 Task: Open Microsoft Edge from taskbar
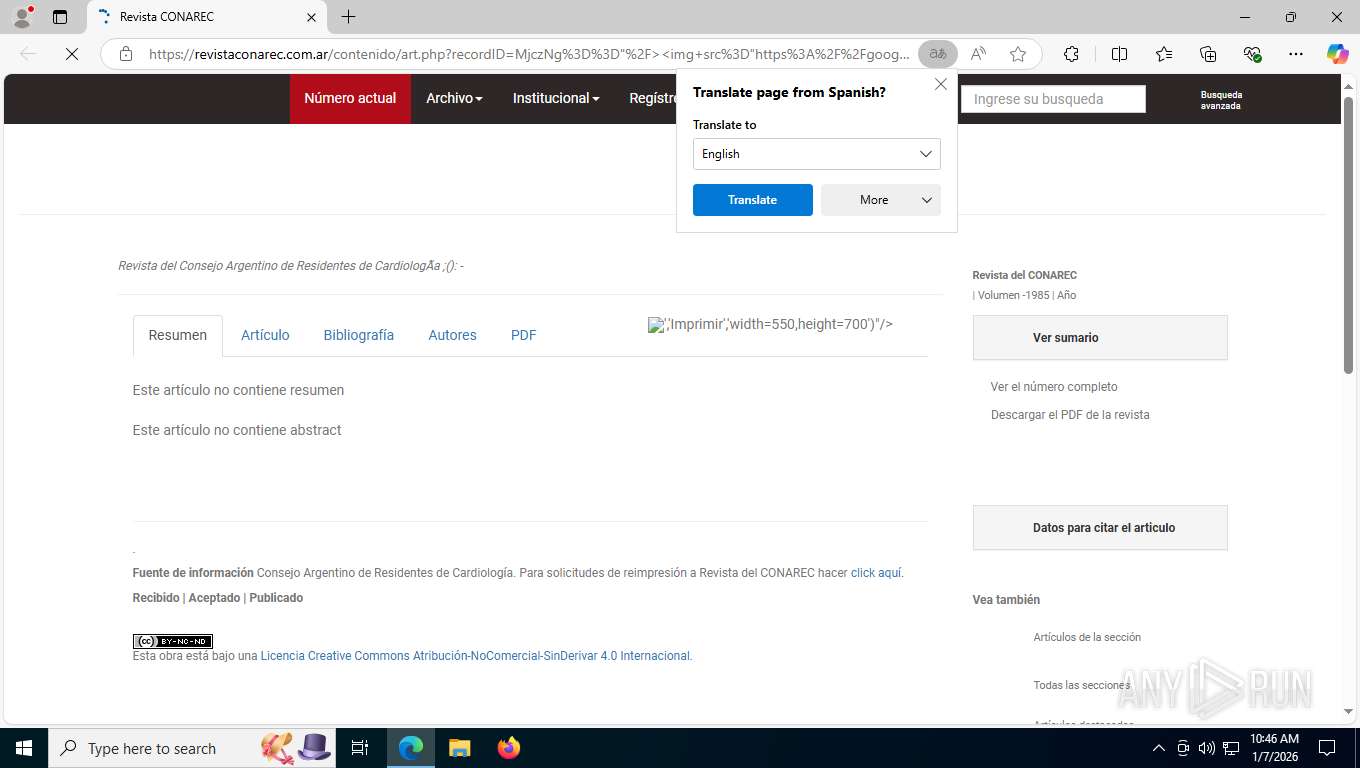410,748
